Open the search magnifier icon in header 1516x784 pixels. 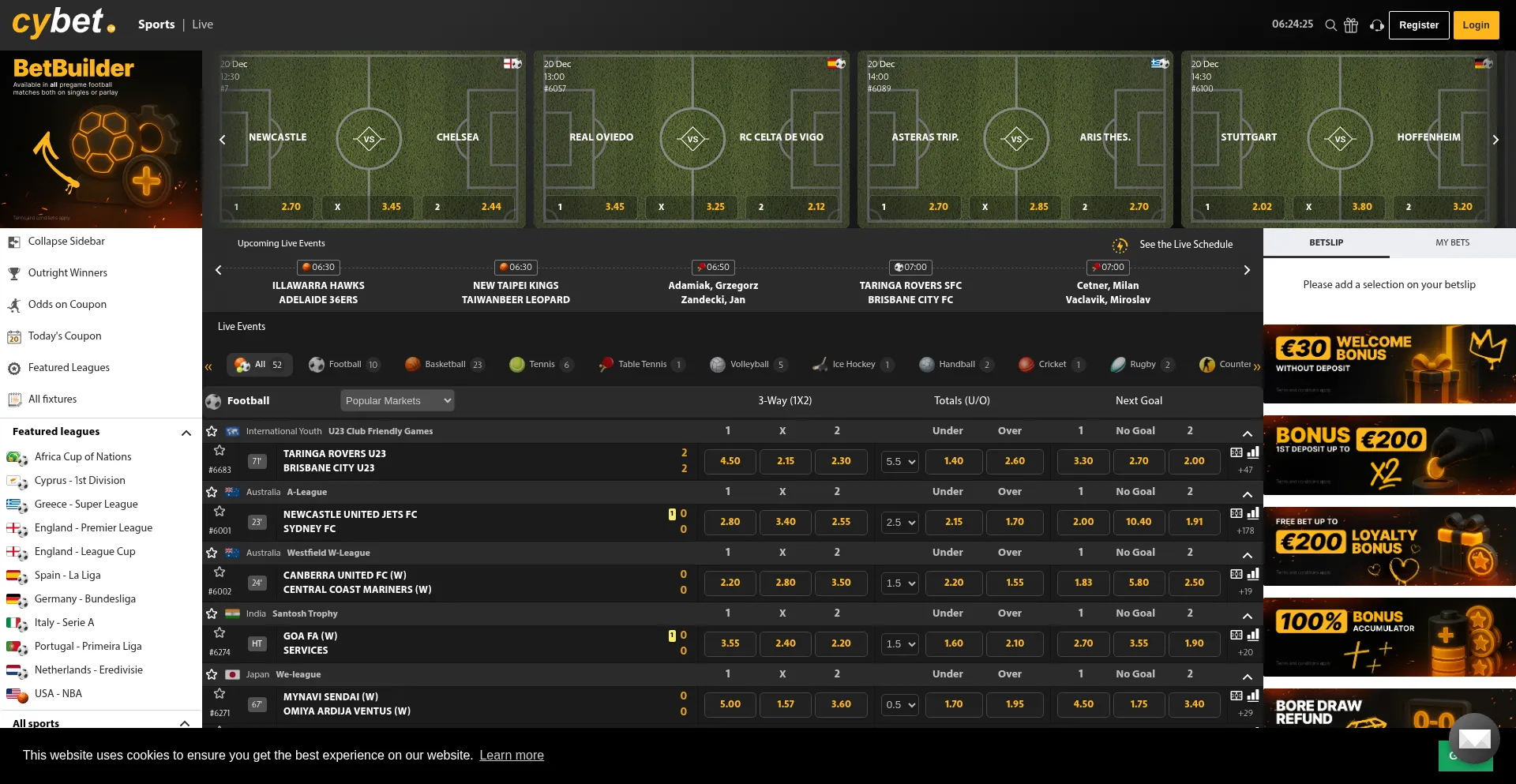tap(1330, 25)
